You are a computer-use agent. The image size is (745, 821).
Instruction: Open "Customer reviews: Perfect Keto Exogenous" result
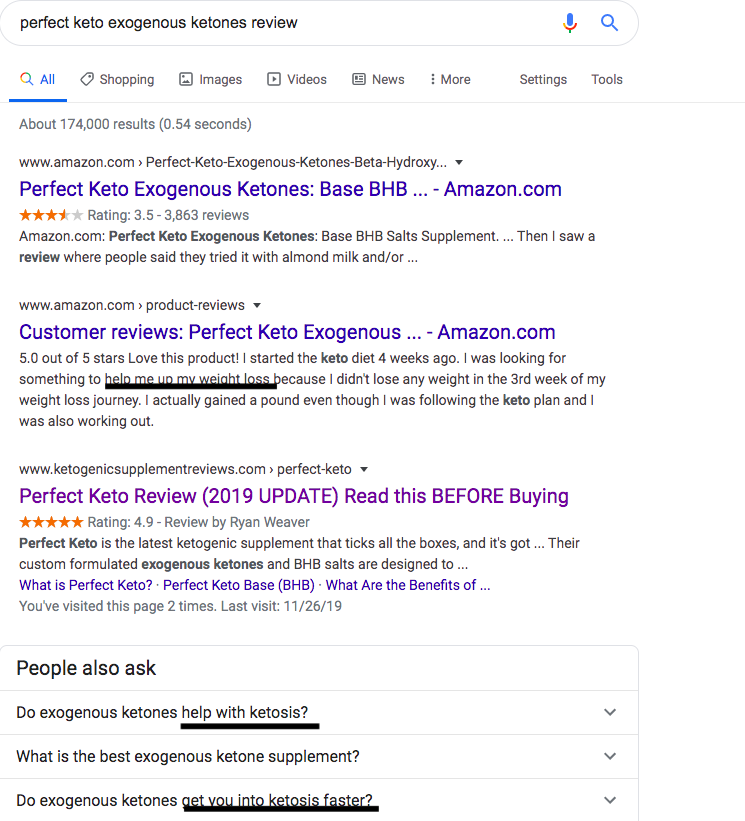tap(287, 332)
